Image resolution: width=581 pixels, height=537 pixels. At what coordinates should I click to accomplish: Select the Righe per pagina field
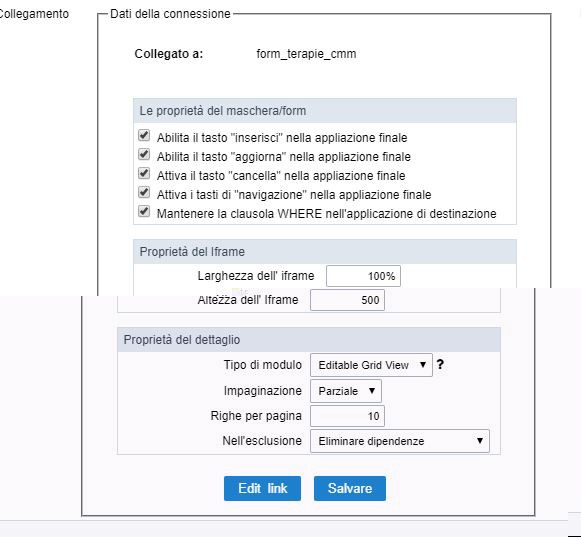coord(347,416)
